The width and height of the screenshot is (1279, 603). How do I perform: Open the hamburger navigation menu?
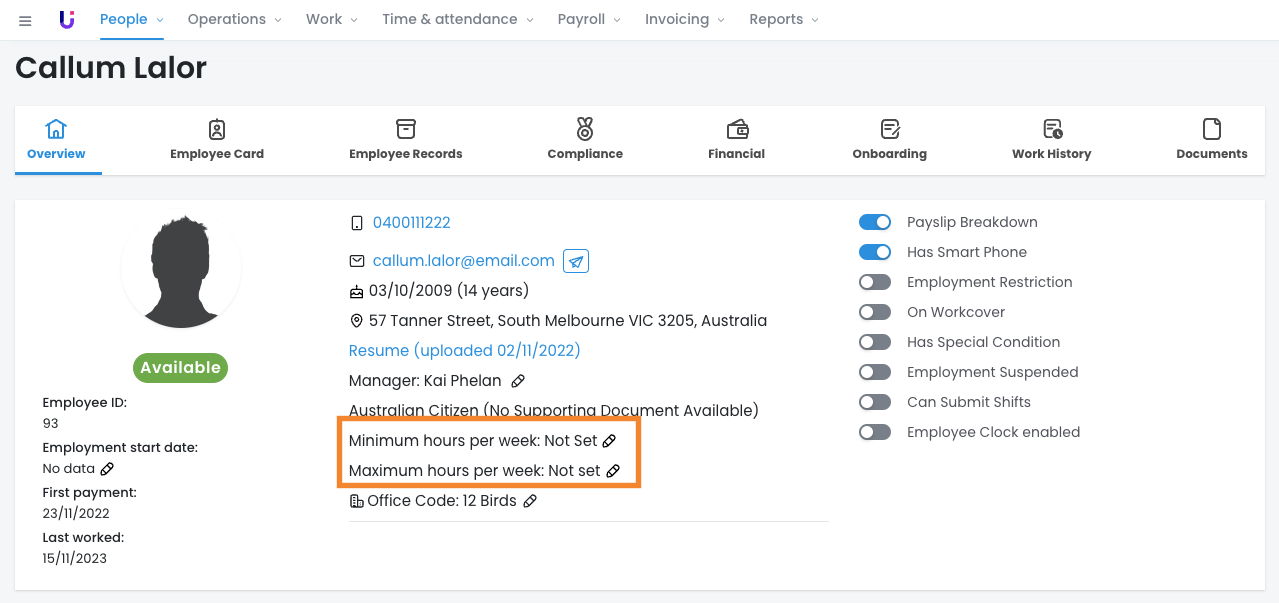(25, 20)
